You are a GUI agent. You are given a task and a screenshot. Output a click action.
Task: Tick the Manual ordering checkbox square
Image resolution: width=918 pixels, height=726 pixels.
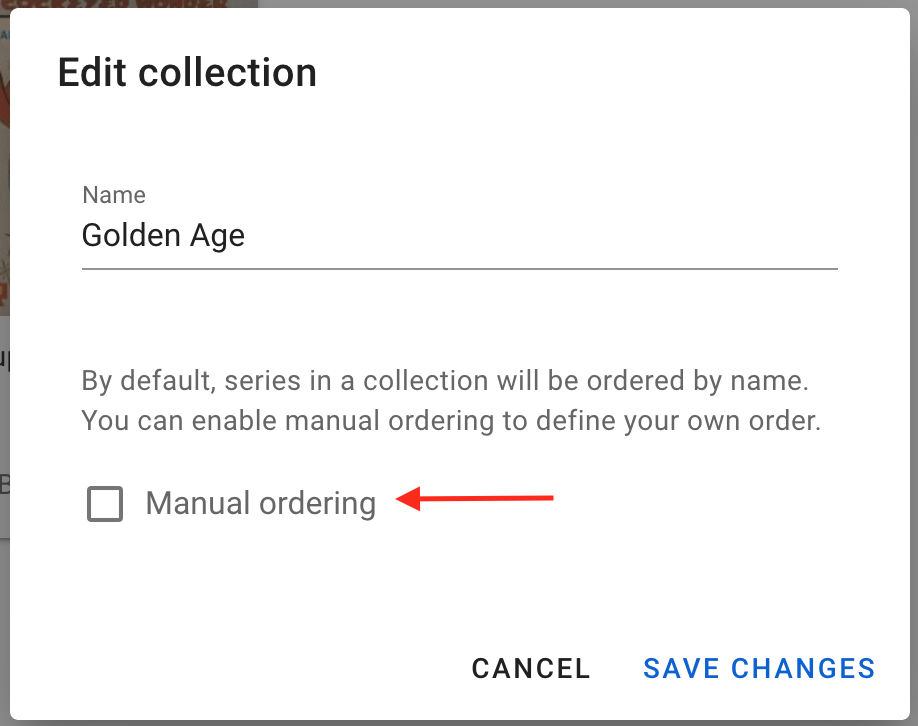[x=105, y=504]
